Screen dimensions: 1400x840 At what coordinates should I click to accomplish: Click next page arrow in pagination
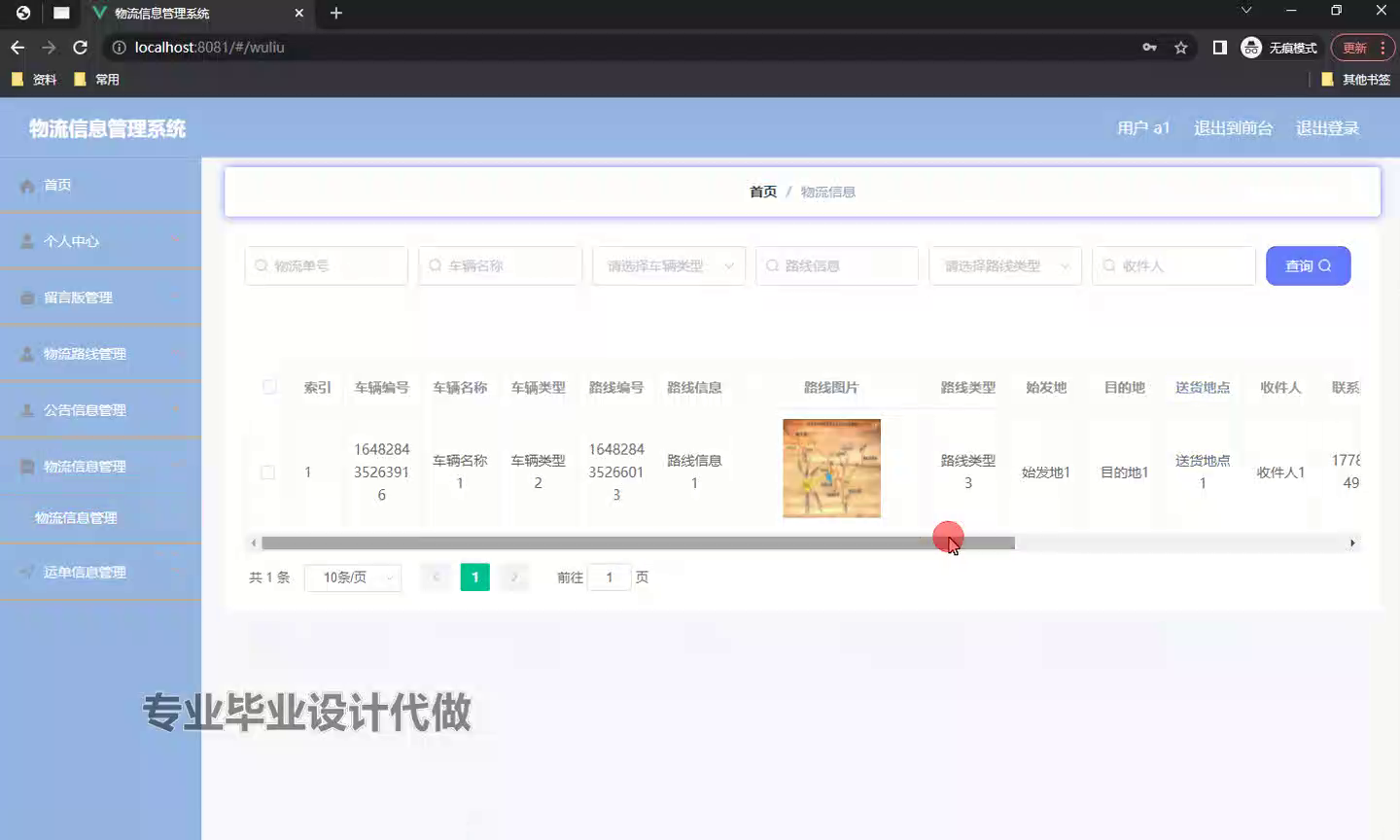[513, 577]
